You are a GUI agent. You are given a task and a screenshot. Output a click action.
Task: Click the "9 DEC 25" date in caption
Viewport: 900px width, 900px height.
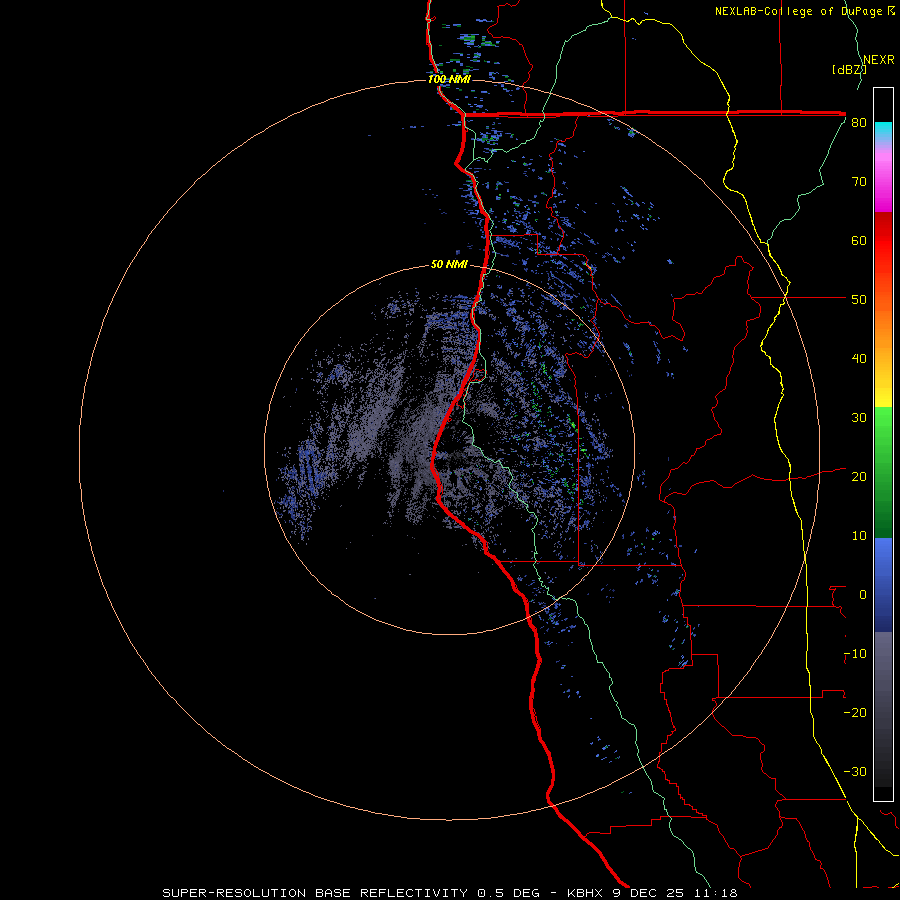click(650, 893)
